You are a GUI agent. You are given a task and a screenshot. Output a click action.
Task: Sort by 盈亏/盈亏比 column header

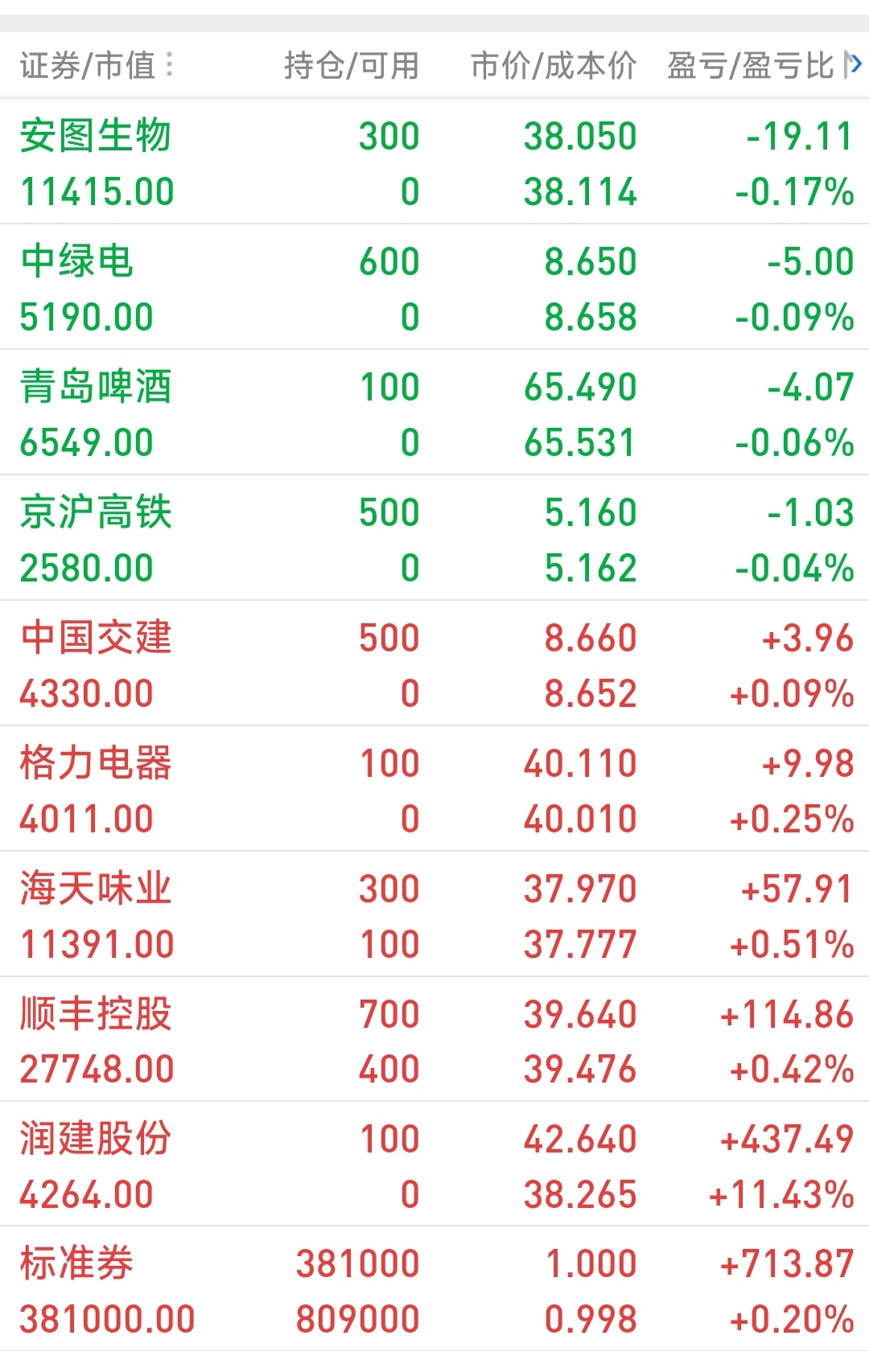pos(751,65)
